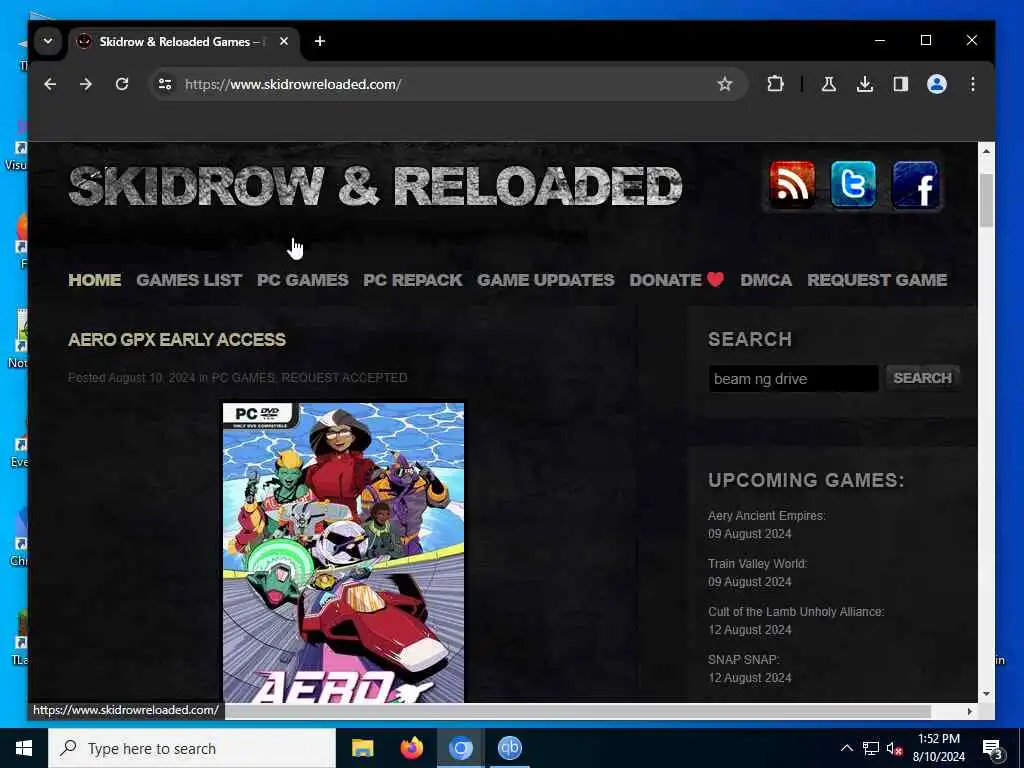Go forward in browser history

pyautogui.click(x=86, y=84)
